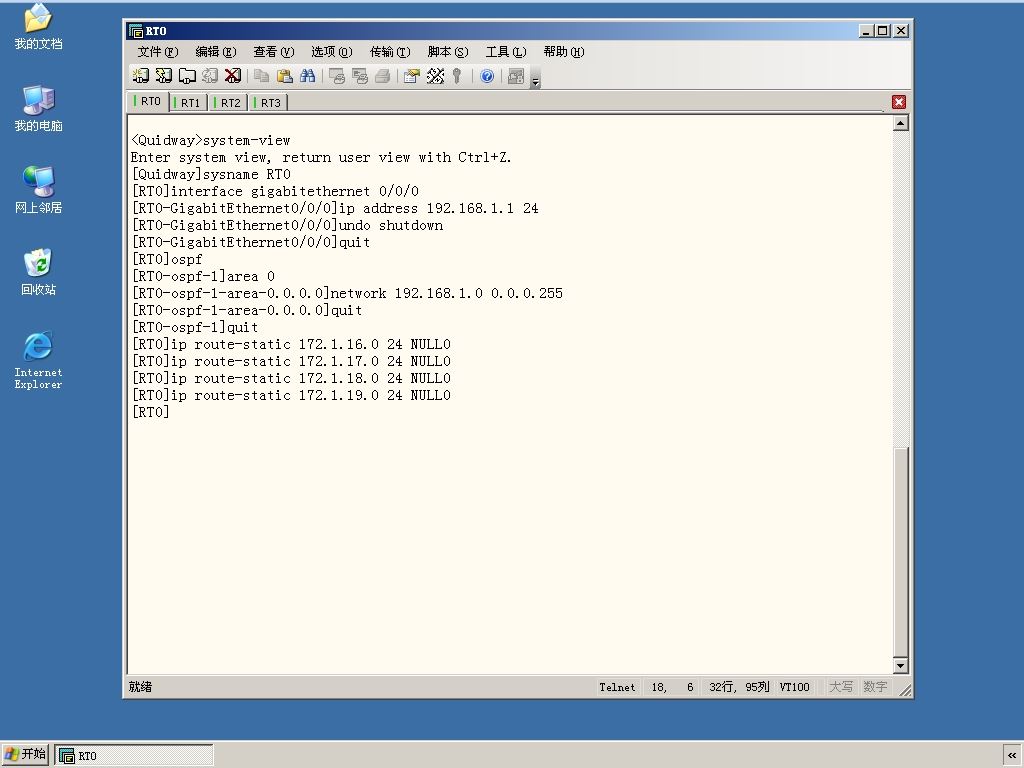Expand the toolbar options overflow arrow

(x=536, y=77)
